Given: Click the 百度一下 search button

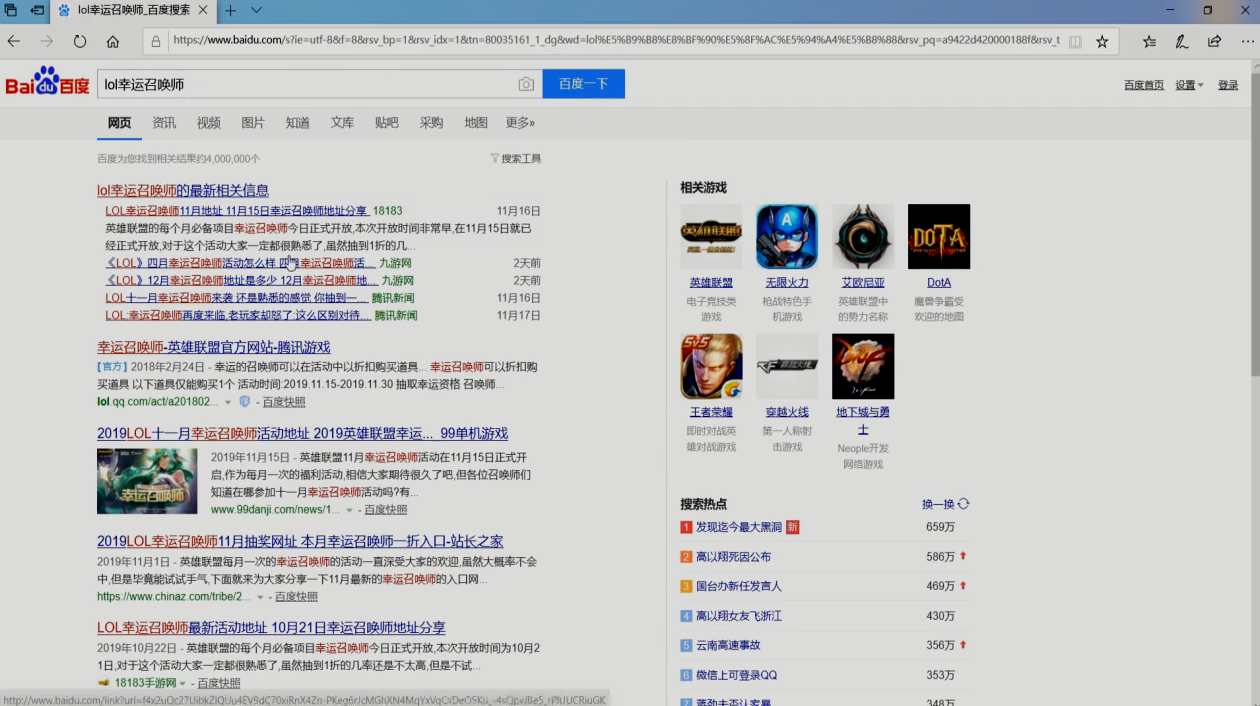Looking at the screenshot, I should coord(583,84).
